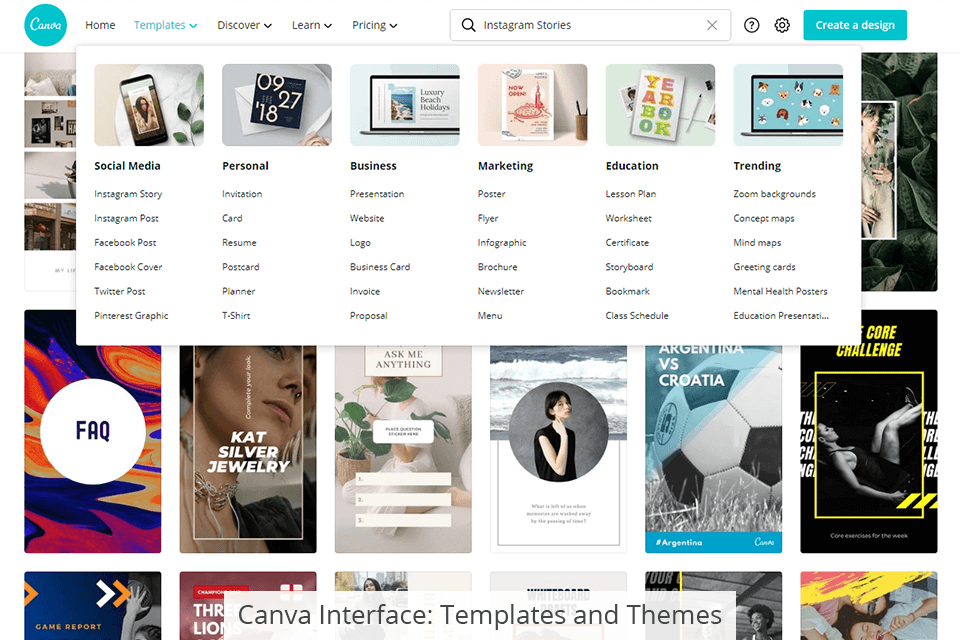Focus the Instagram Stories search field

[x=590, y=25]
